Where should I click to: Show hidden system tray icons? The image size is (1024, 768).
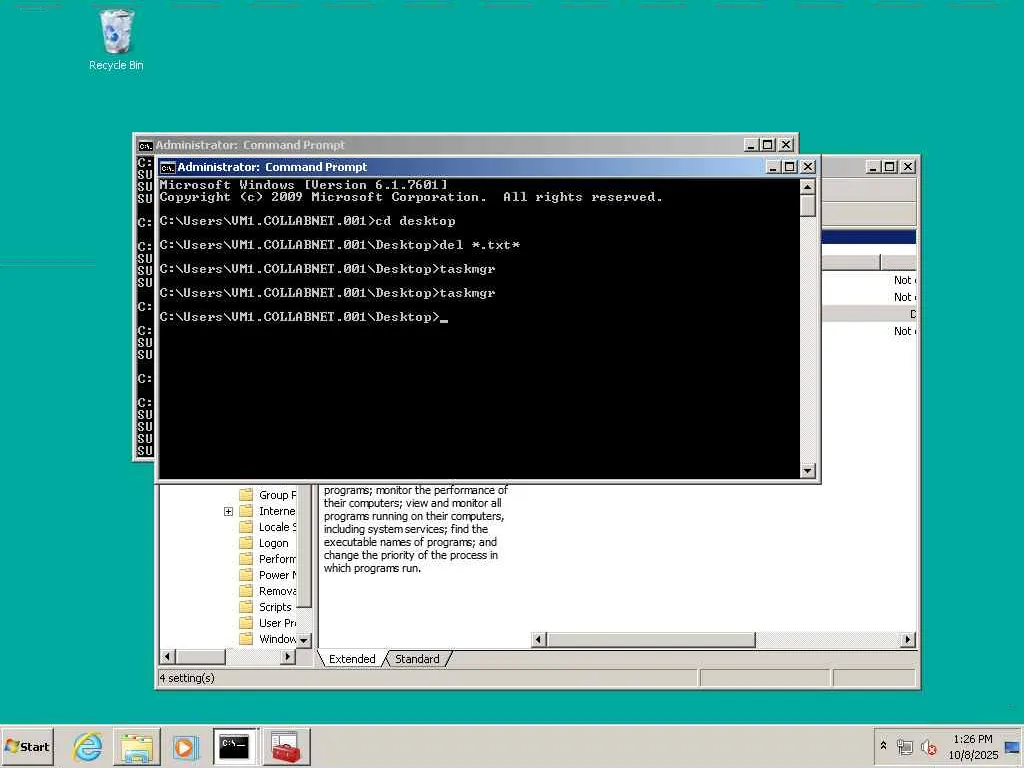883,745
